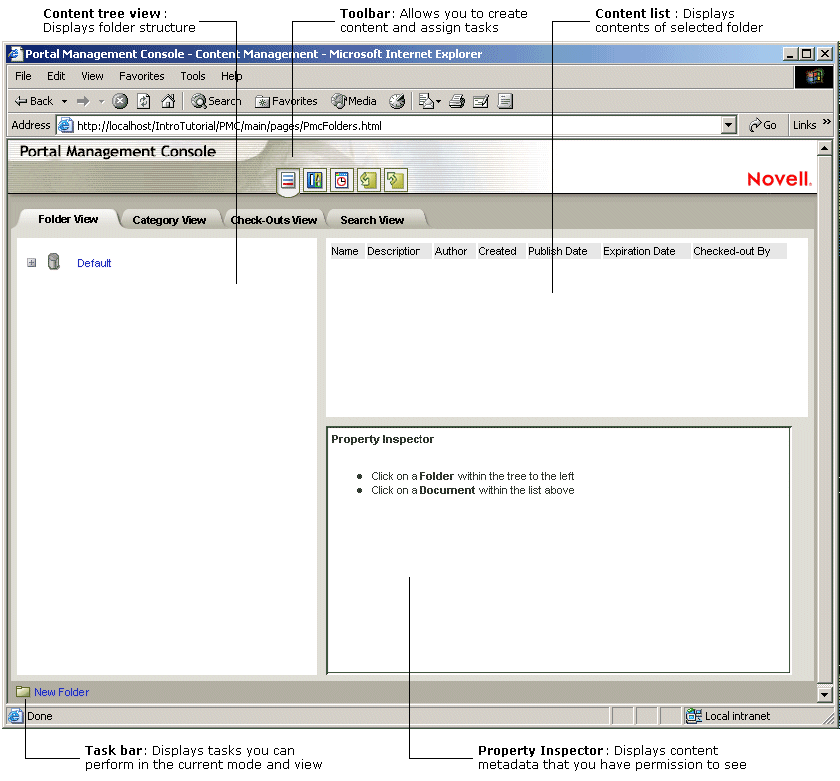Expand the Links toolbar chevron
The width and height of the screenshot is (840, 781).
827,122
